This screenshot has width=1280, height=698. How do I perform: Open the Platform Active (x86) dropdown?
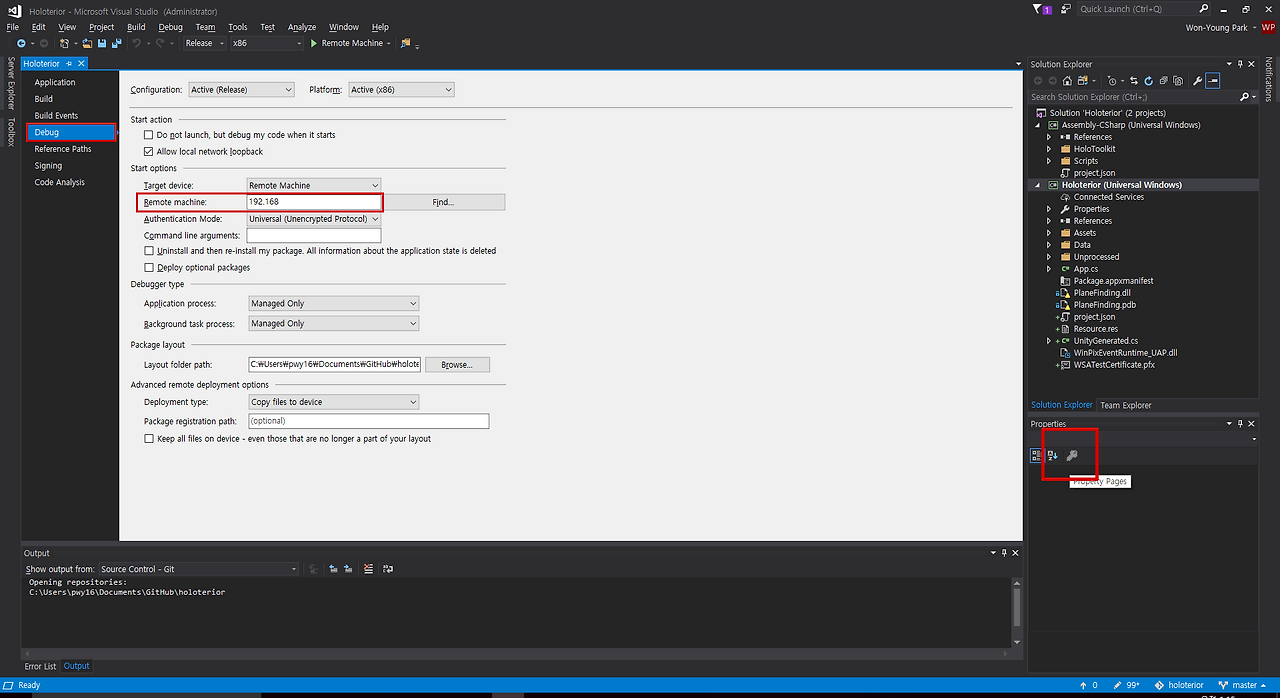tap(401, 89)
